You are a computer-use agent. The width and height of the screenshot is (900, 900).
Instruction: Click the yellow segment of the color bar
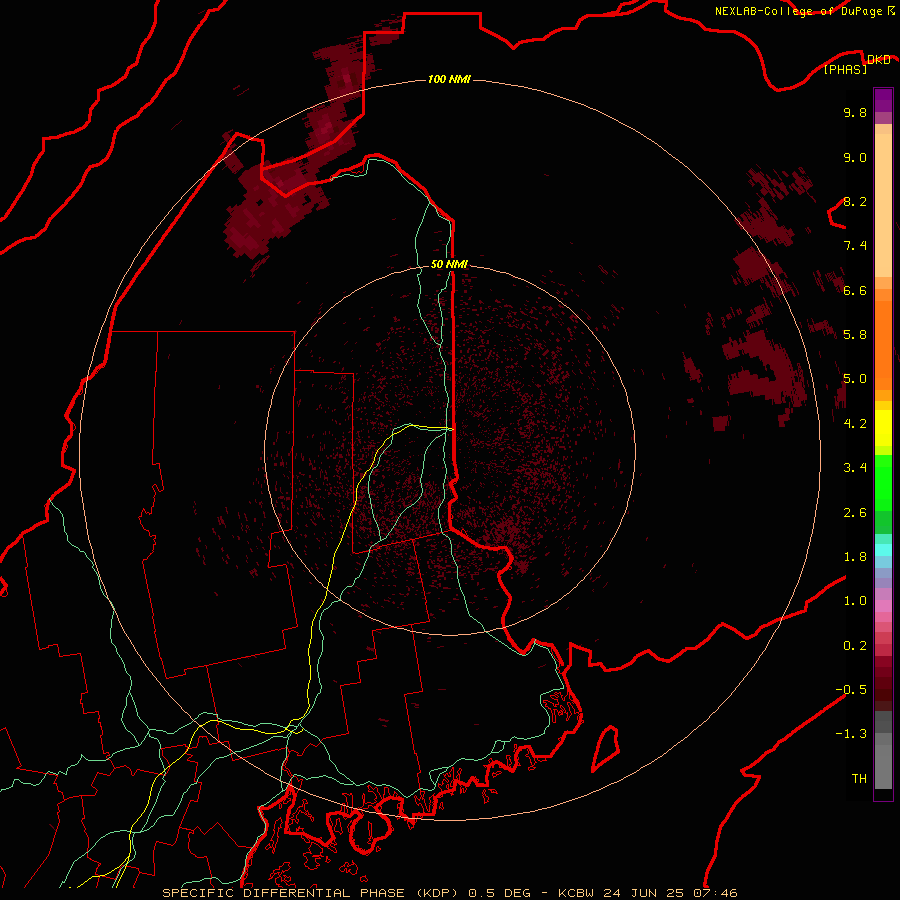coord(883,428)
